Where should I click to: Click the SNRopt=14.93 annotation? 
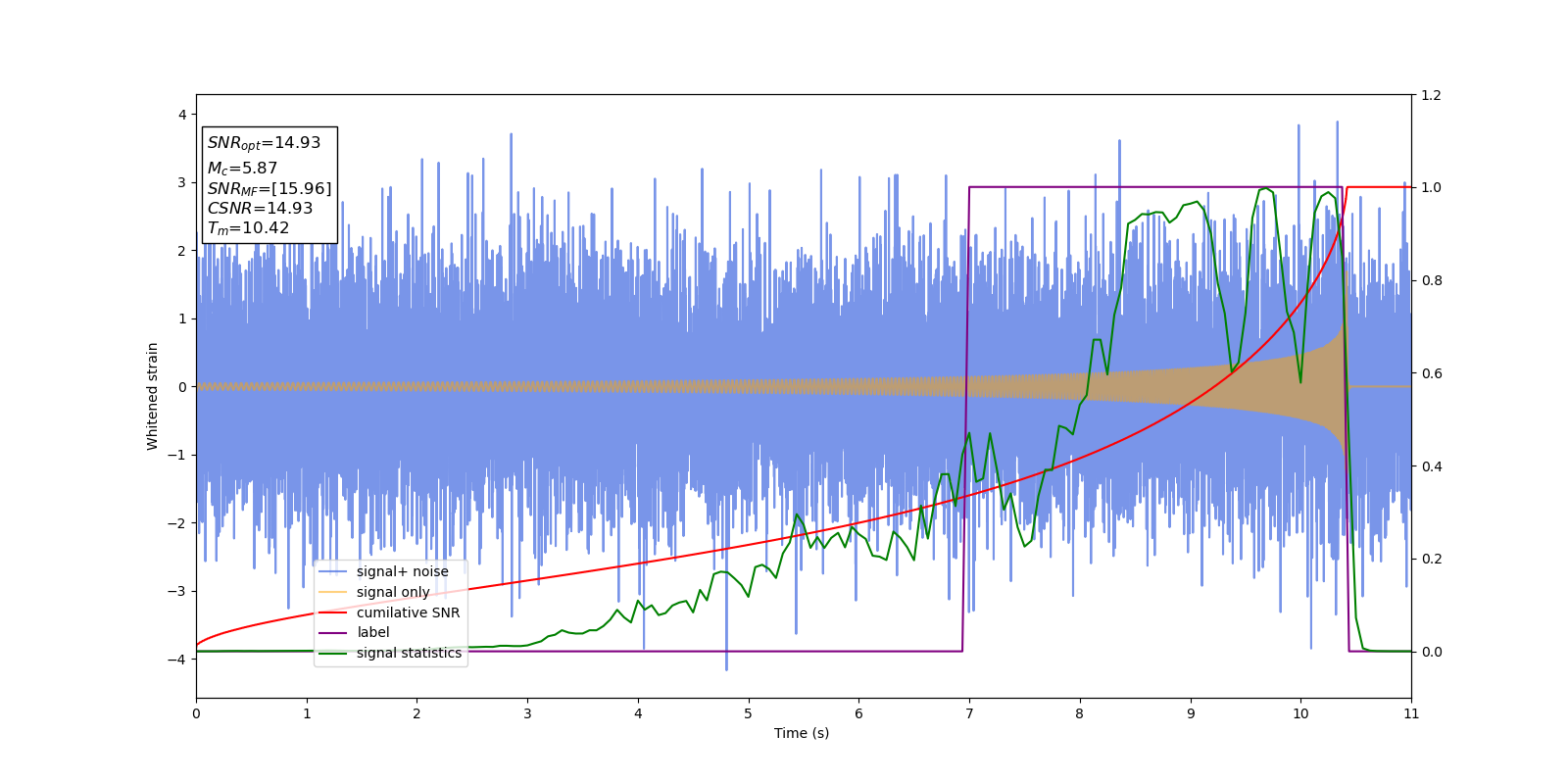(264, 143)
